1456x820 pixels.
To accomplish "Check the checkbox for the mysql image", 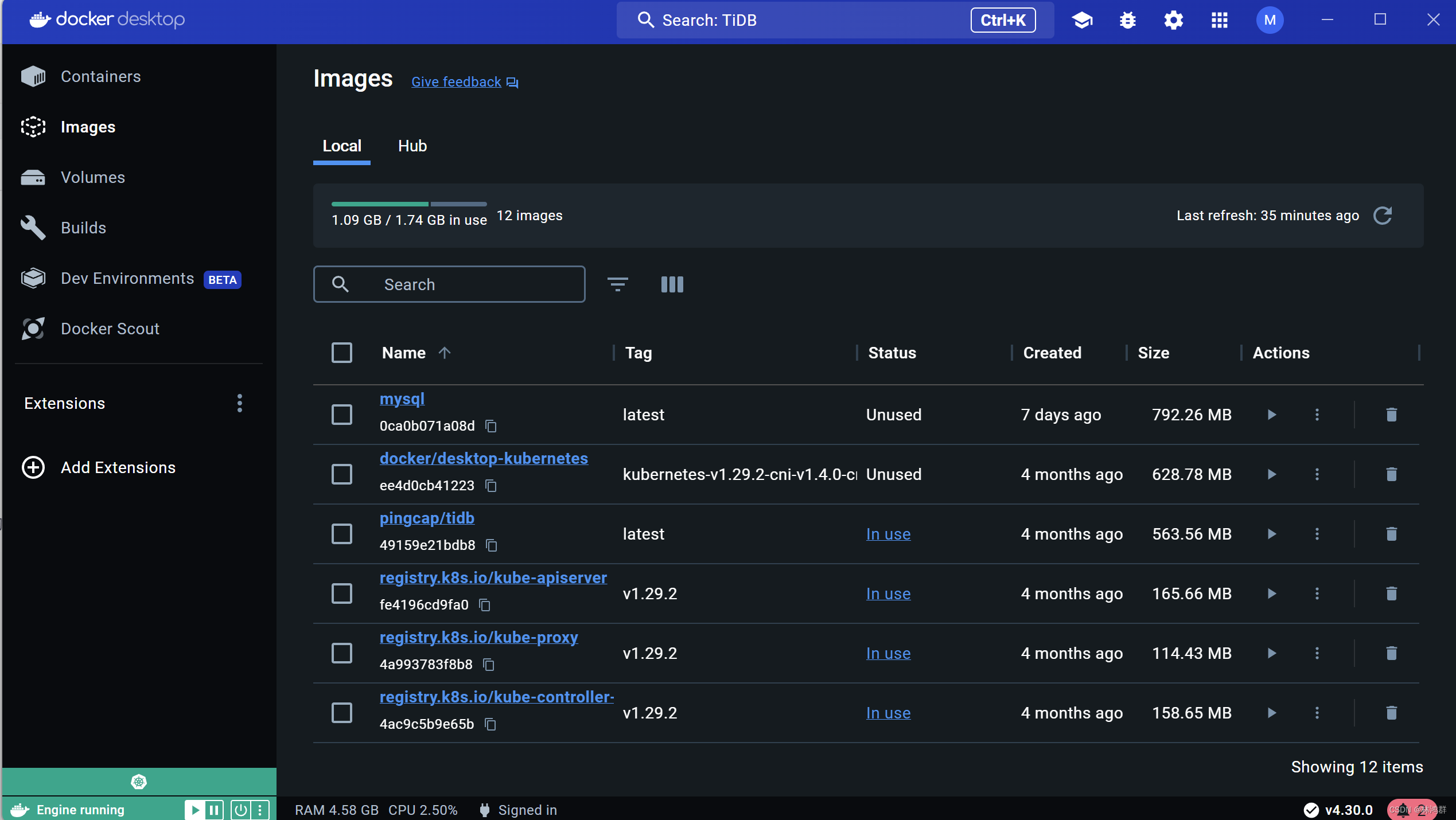I will (x=341, y=414).
